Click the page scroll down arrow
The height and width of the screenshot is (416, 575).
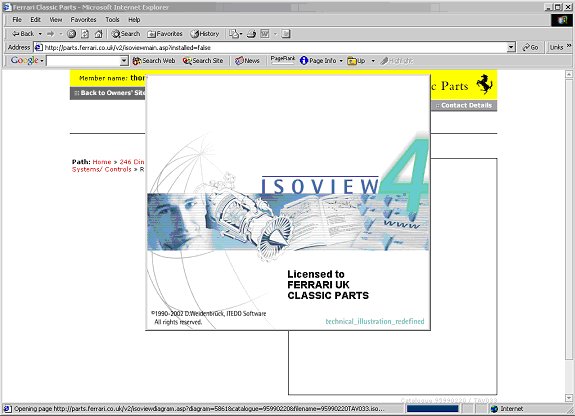click(569, 398)
